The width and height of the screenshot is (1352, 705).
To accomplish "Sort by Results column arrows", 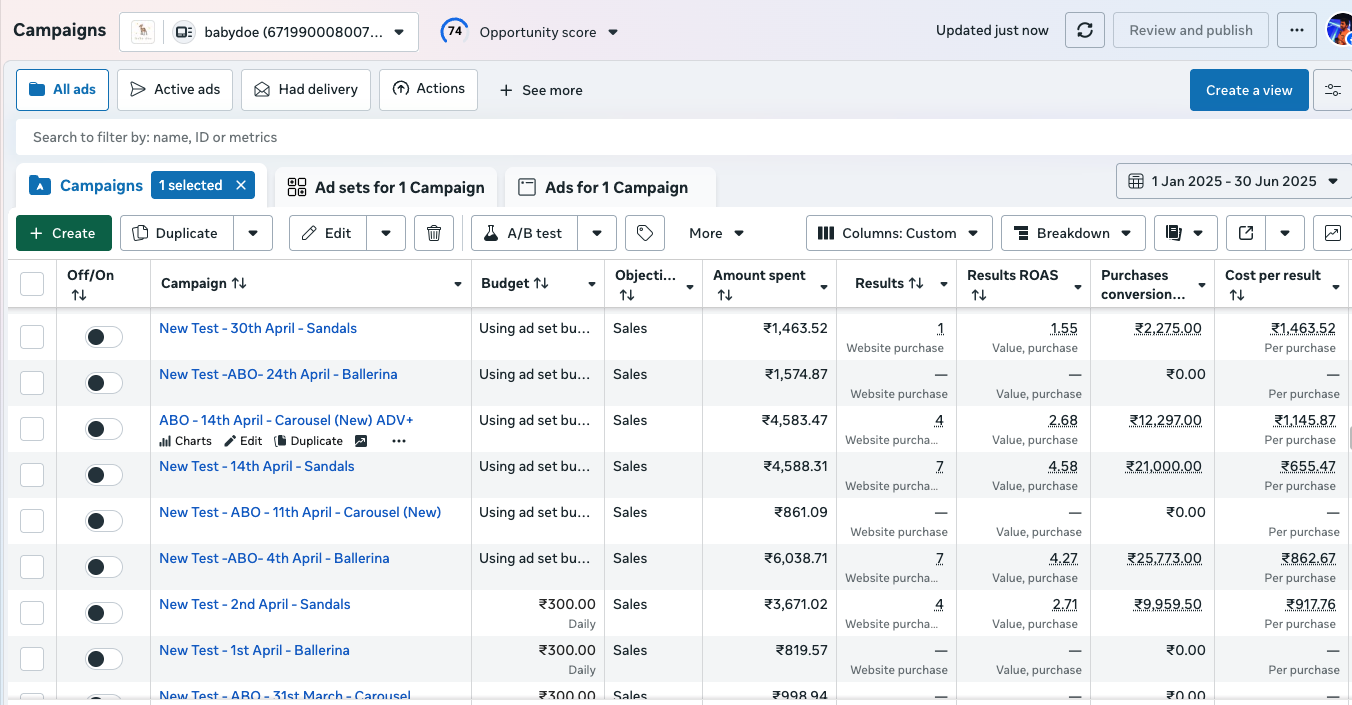I will [x=916, y=284].
